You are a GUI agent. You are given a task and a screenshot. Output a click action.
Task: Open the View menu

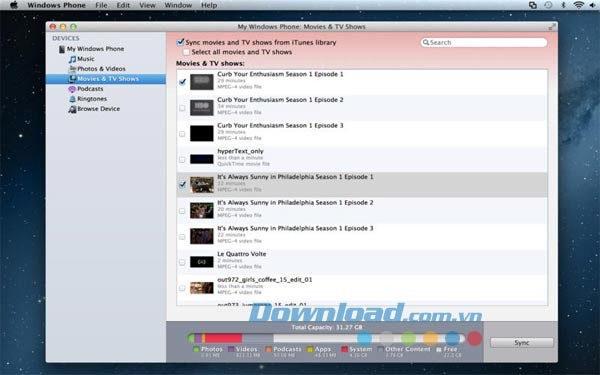click(x=147, y=5)
